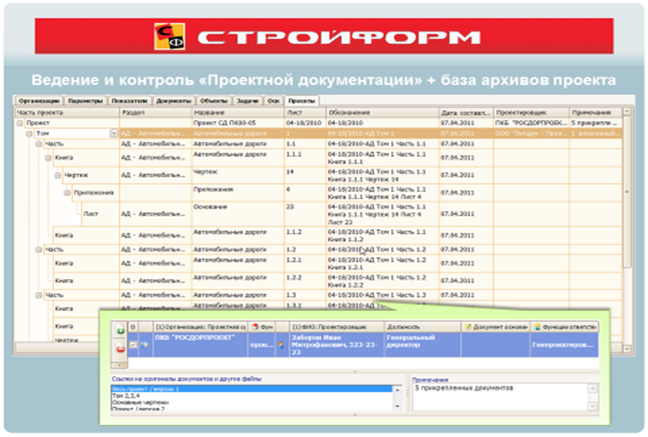Screen dimensions: 648x437
Task: Sort by the Часть проекта column header
Action: [67, 112]
